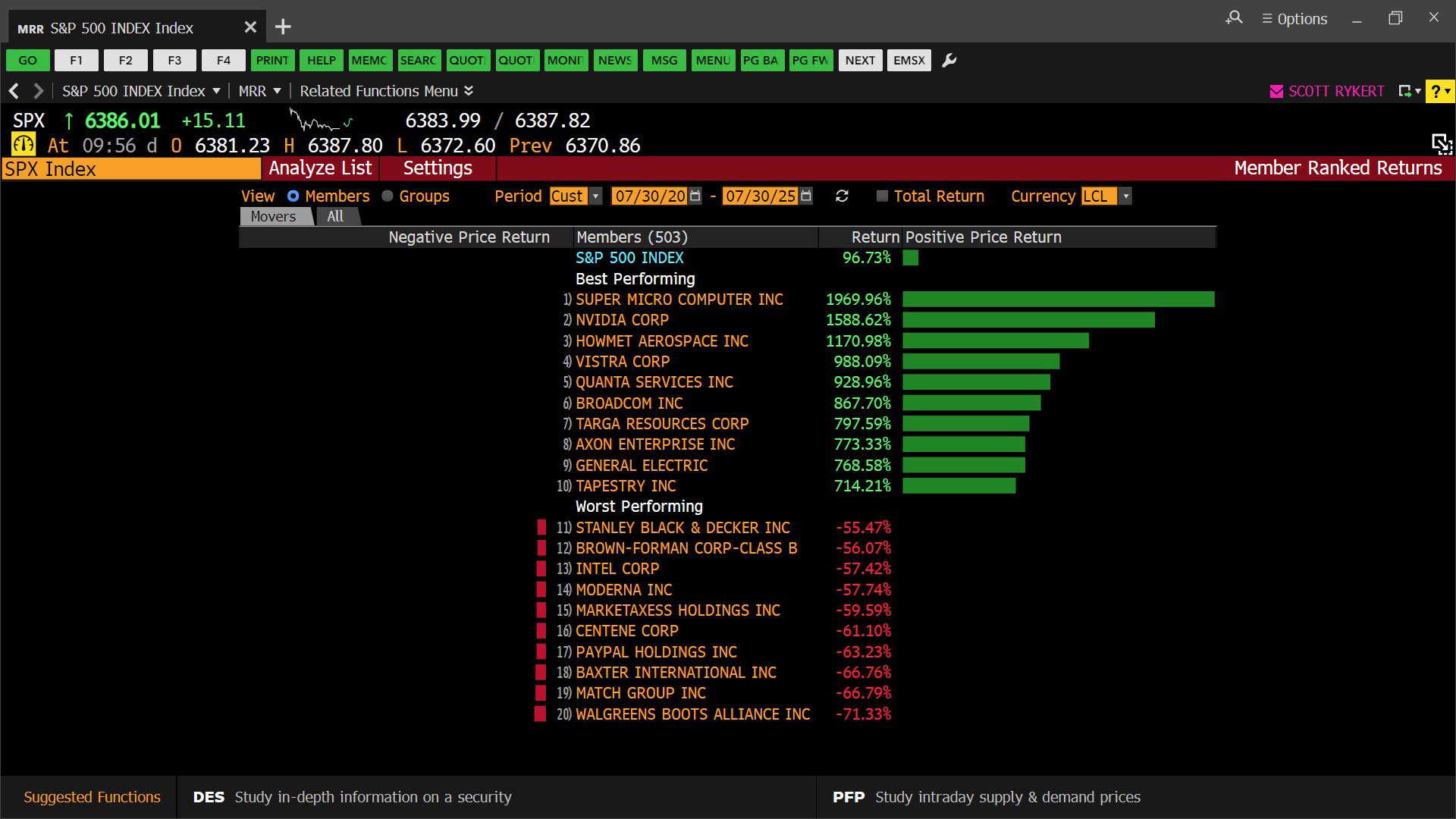Open NVIDIA CORP member link
This screenshot has height=819, width=1456.
[622, 320]
